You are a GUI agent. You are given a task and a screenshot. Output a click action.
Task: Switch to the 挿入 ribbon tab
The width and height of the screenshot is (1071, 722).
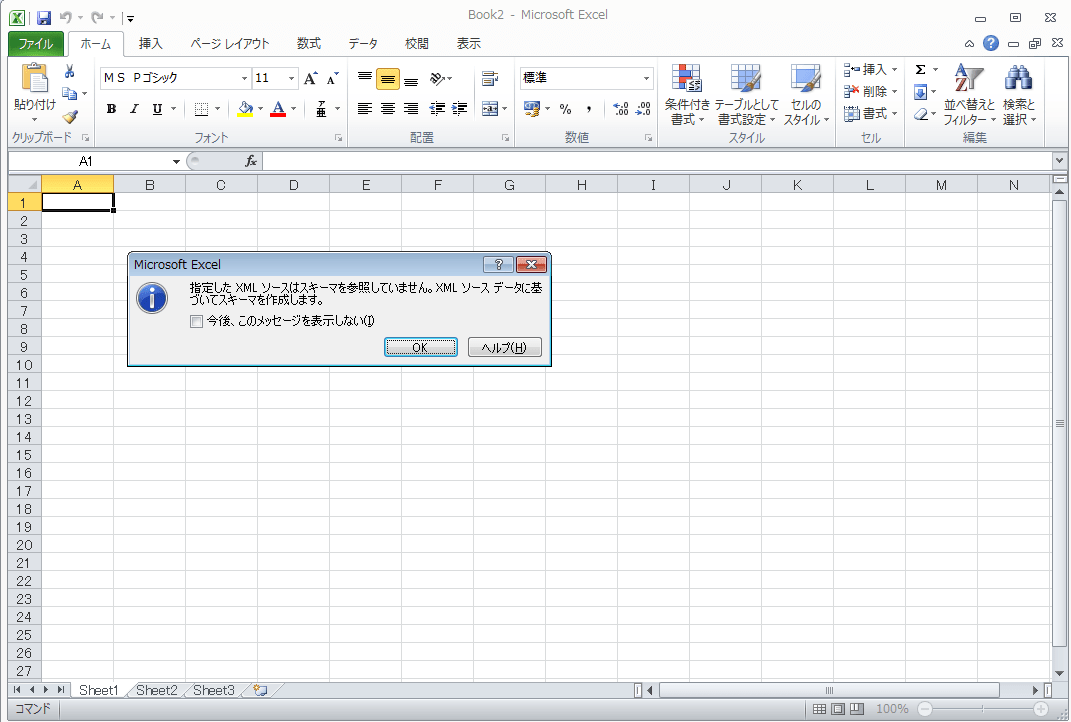tap(150, 44)
